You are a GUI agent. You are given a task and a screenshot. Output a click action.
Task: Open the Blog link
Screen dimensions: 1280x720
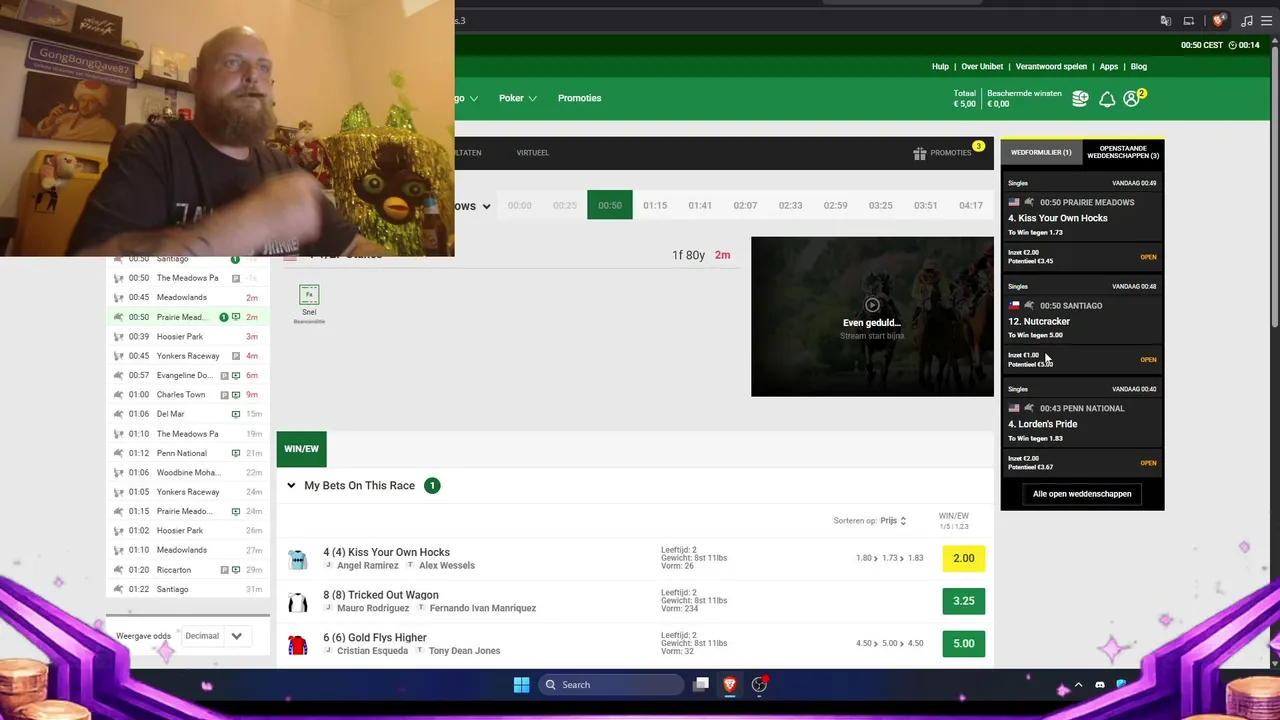tap(1139, 67)
